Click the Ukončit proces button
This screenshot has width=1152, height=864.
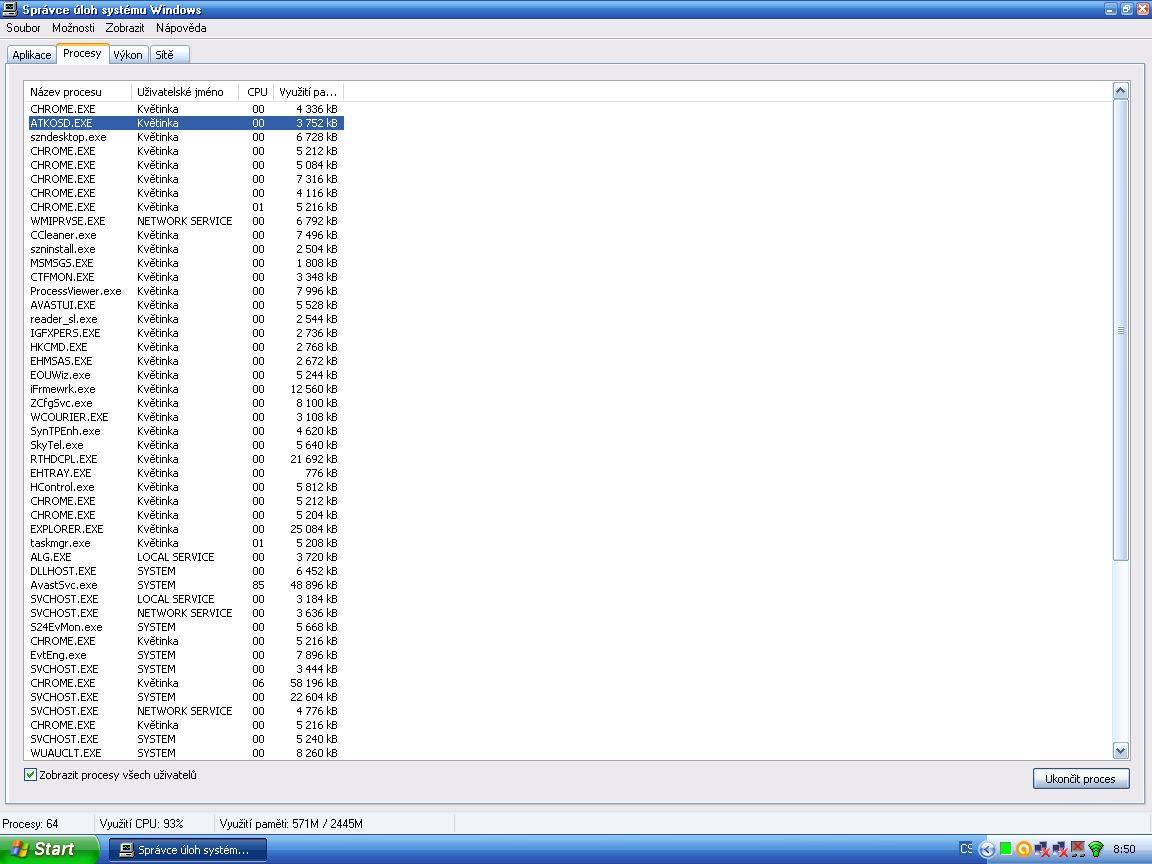coord(1081,779)
